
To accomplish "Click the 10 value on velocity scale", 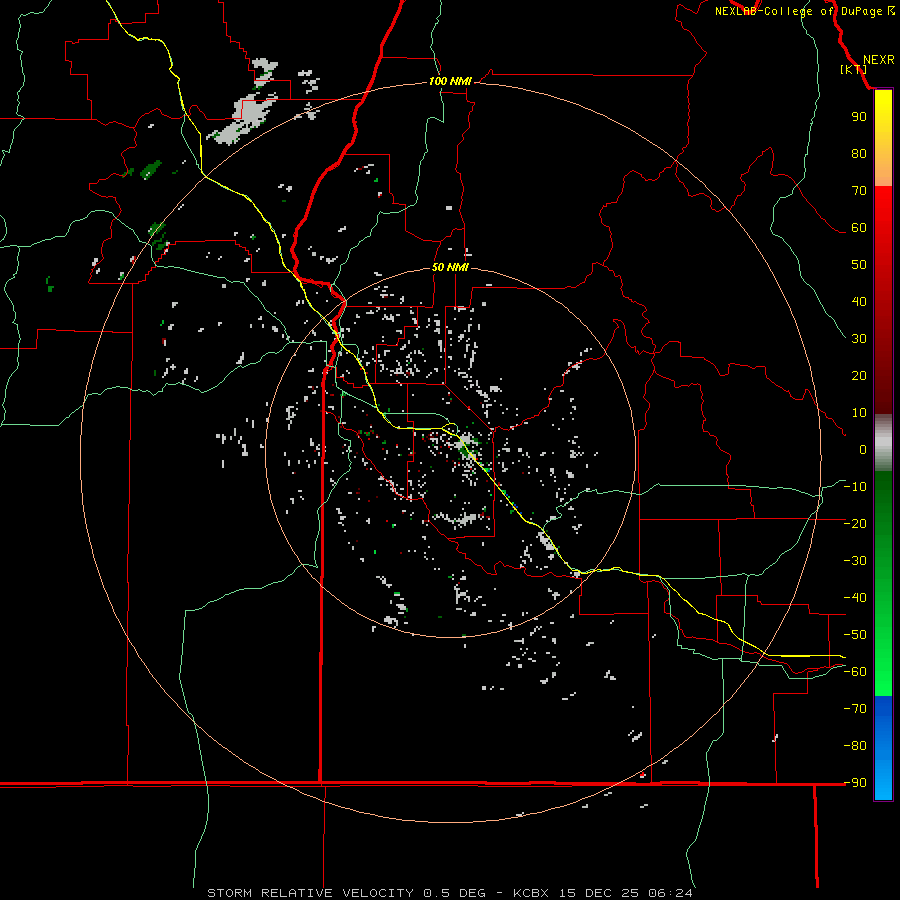I will click(859, 413).
